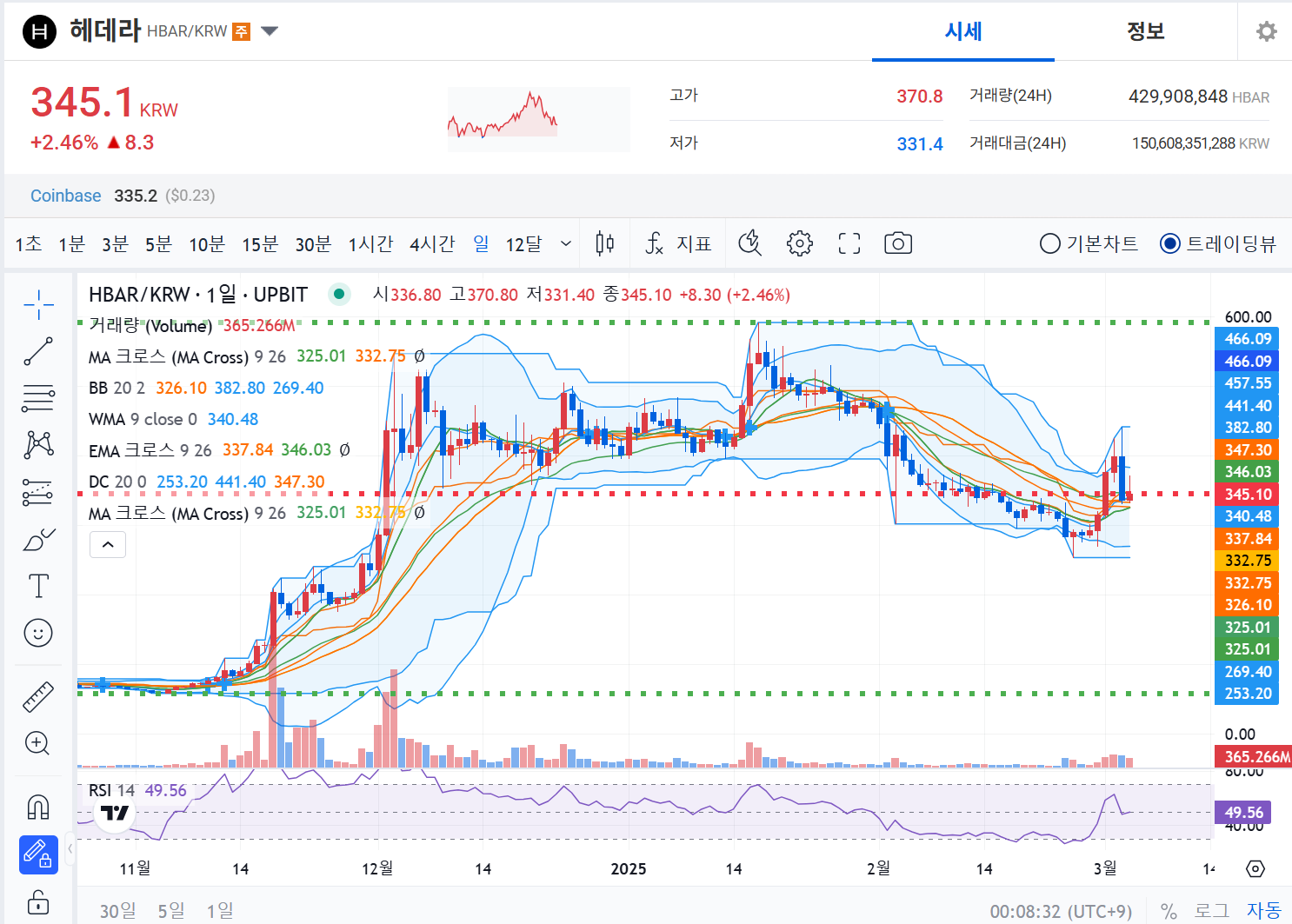Switch to the 시세 tab

(x=963, y=31)
